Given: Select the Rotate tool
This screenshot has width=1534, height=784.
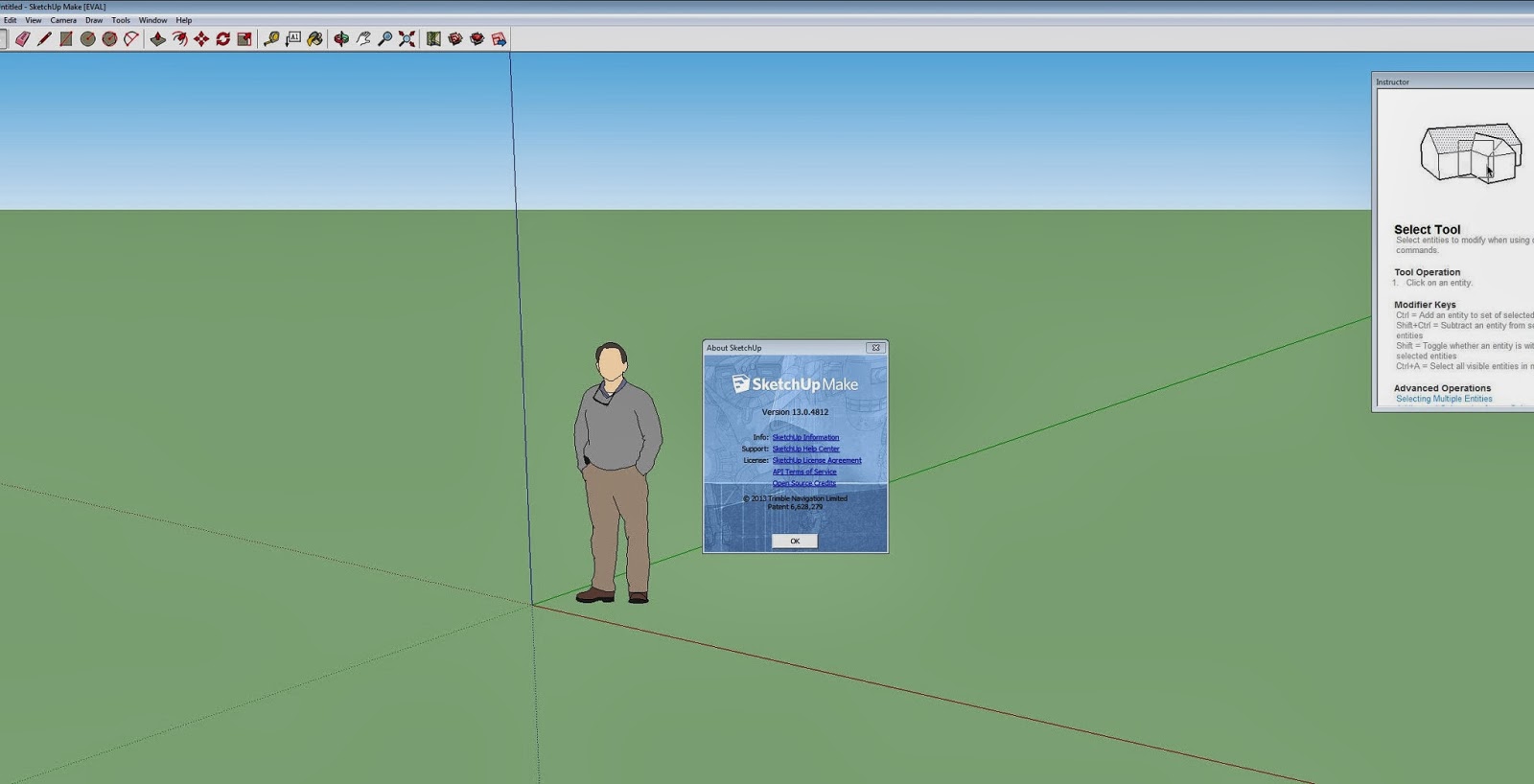Looking at the screenshot, I should click(x=223, y=39).
